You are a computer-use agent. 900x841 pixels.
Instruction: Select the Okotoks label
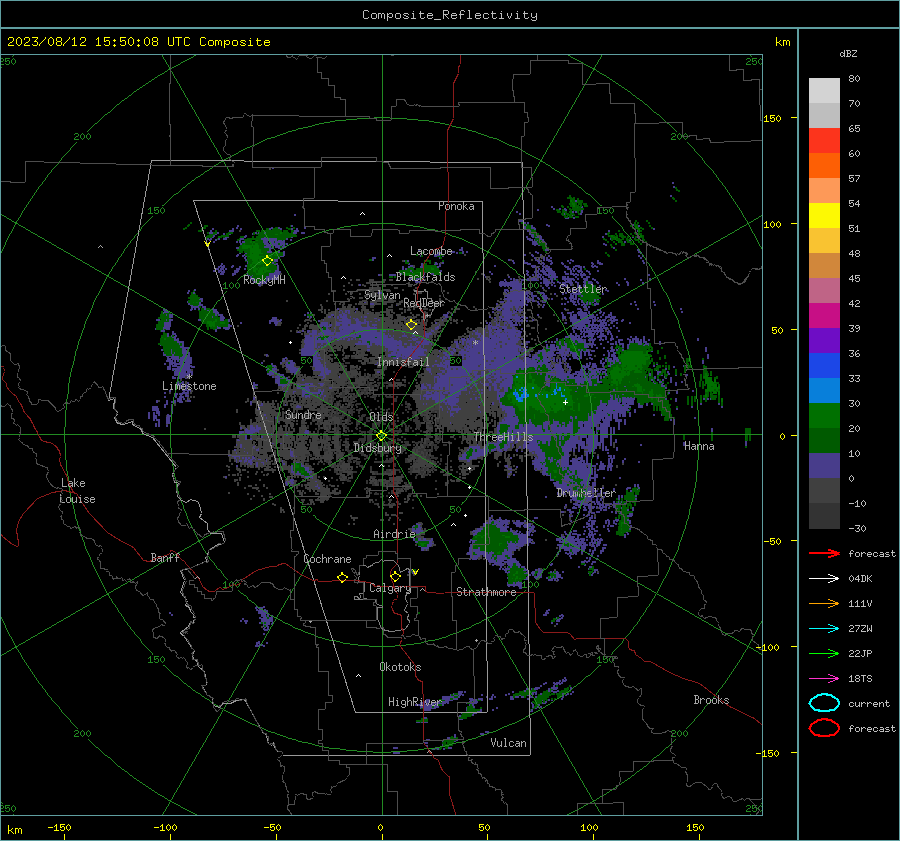point(400,666)
